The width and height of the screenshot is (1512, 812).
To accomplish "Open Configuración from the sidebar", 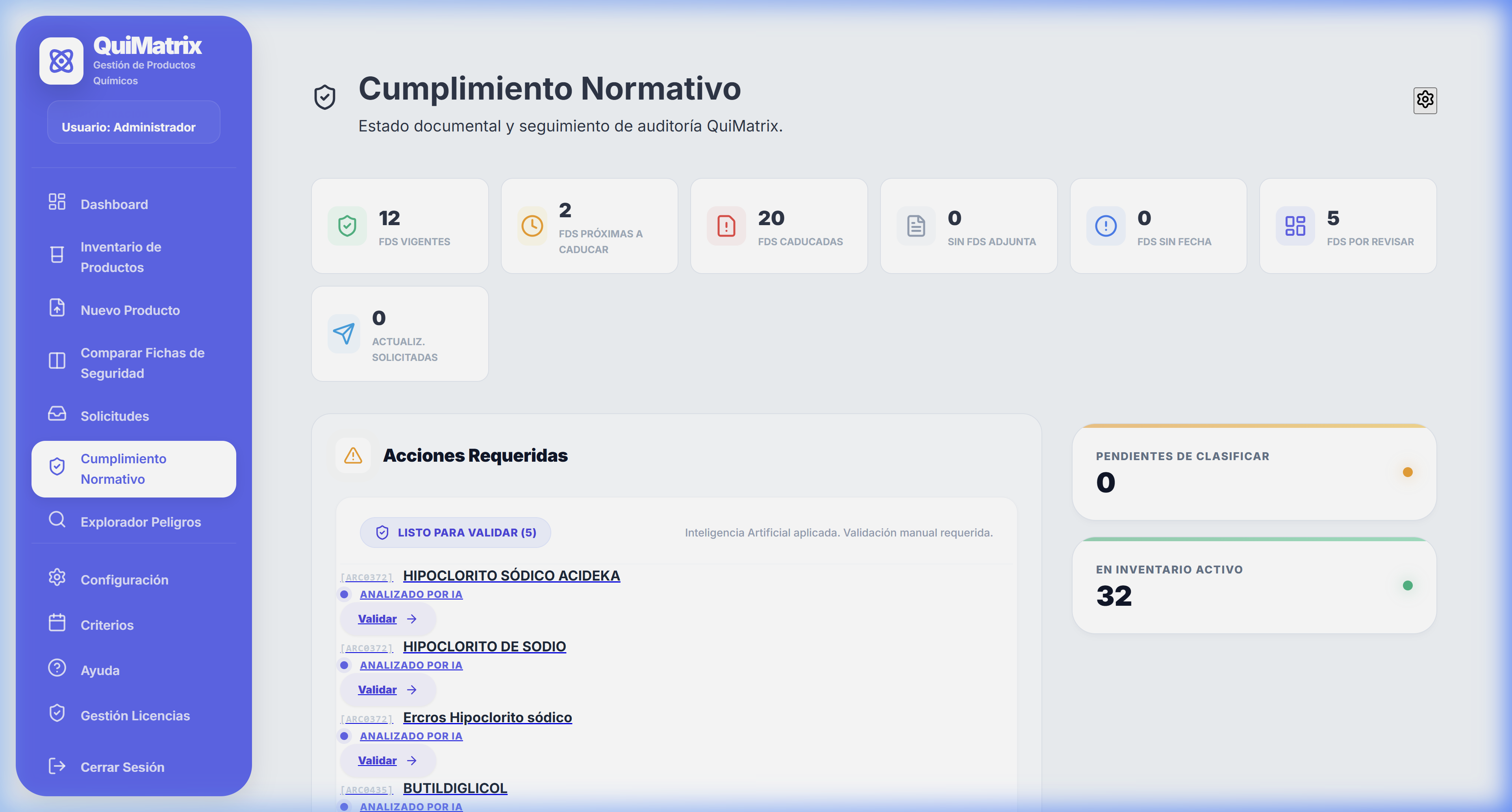I will (x=124, y=579).
